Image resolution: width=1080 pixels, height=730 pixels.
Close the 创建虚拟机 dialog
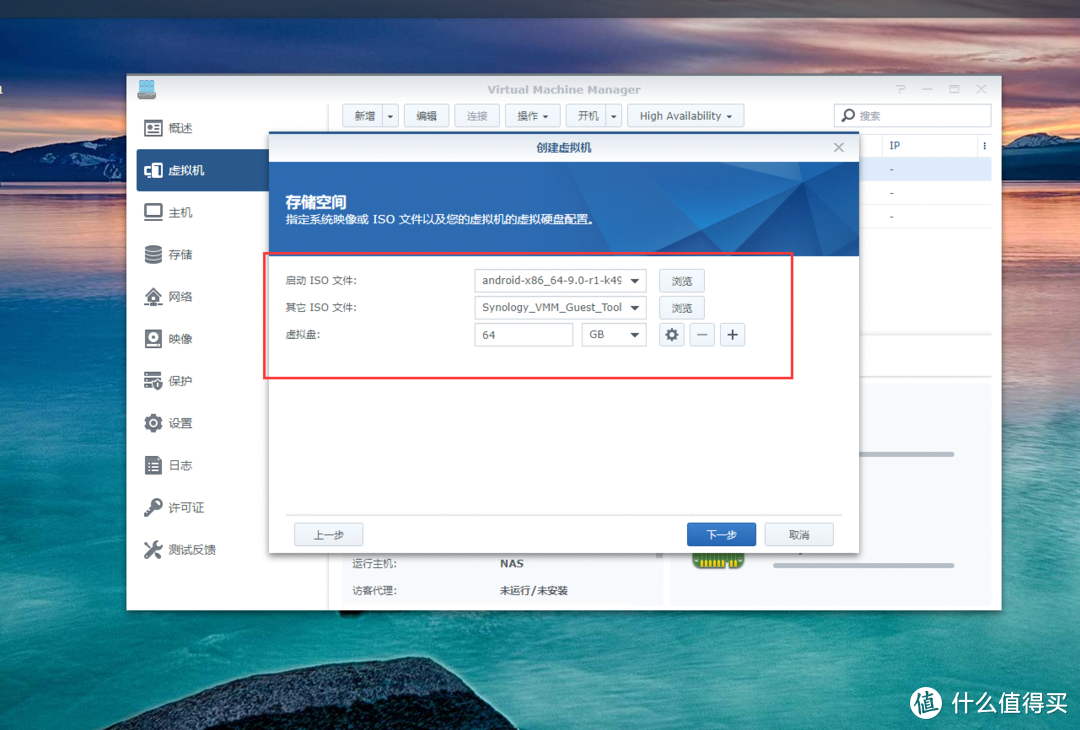click(838, 147)
